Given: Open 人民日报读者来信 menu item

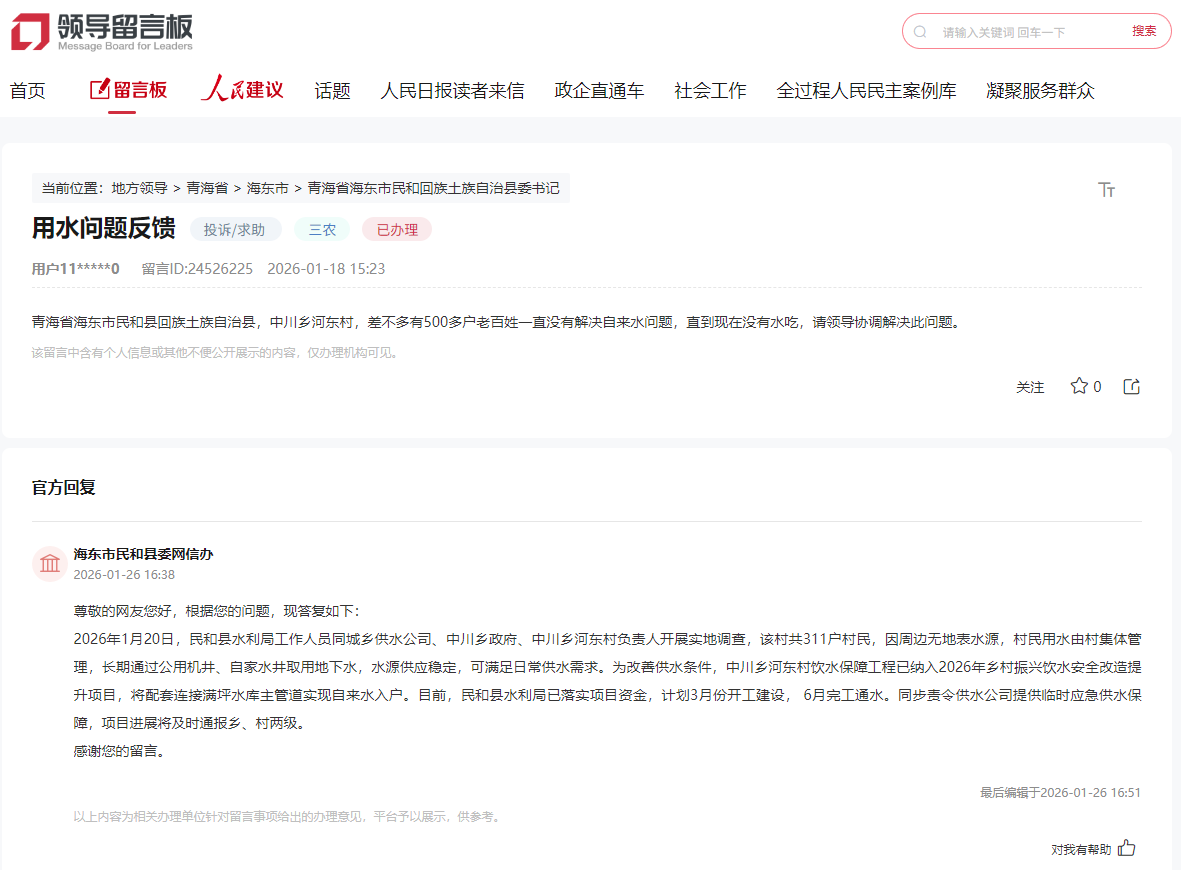Looking at the screenshot, I should click(452, 91).
